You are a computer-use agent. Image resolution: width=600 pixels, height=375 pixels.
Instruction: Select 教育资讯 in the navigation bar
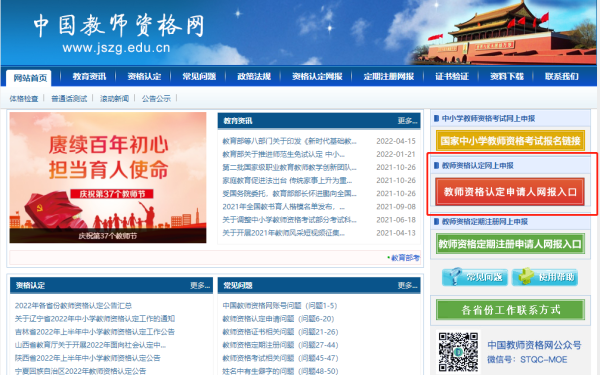[89, 77]
